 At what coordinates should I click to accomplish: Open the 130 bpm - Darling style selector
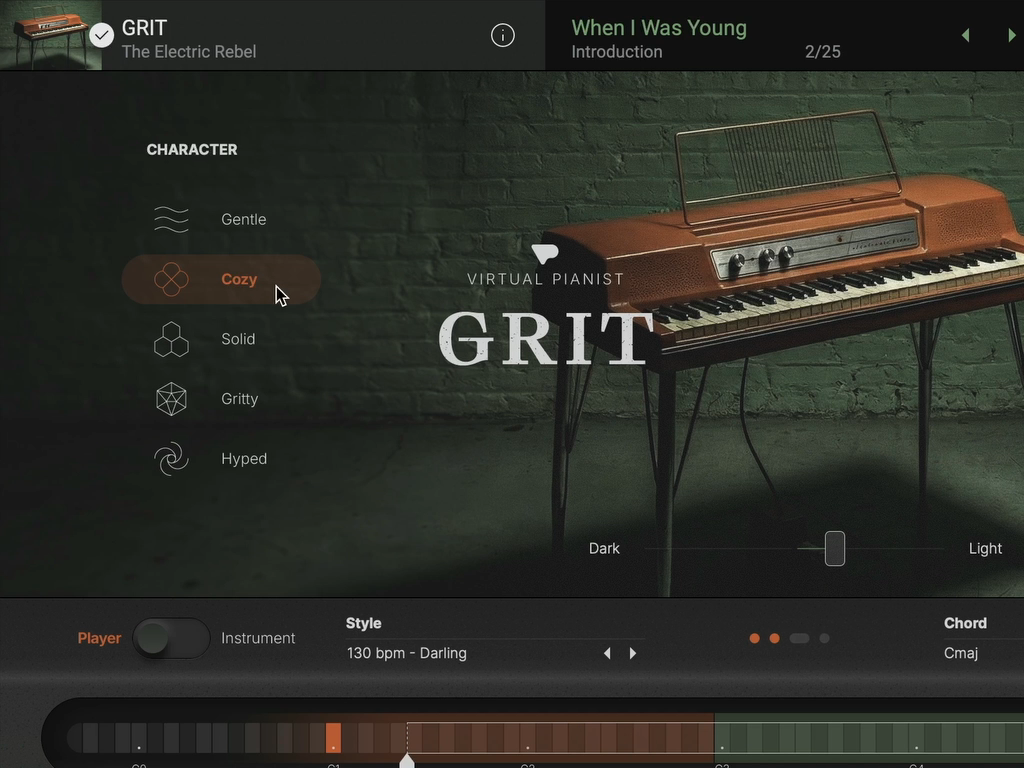tap(407, 653)
